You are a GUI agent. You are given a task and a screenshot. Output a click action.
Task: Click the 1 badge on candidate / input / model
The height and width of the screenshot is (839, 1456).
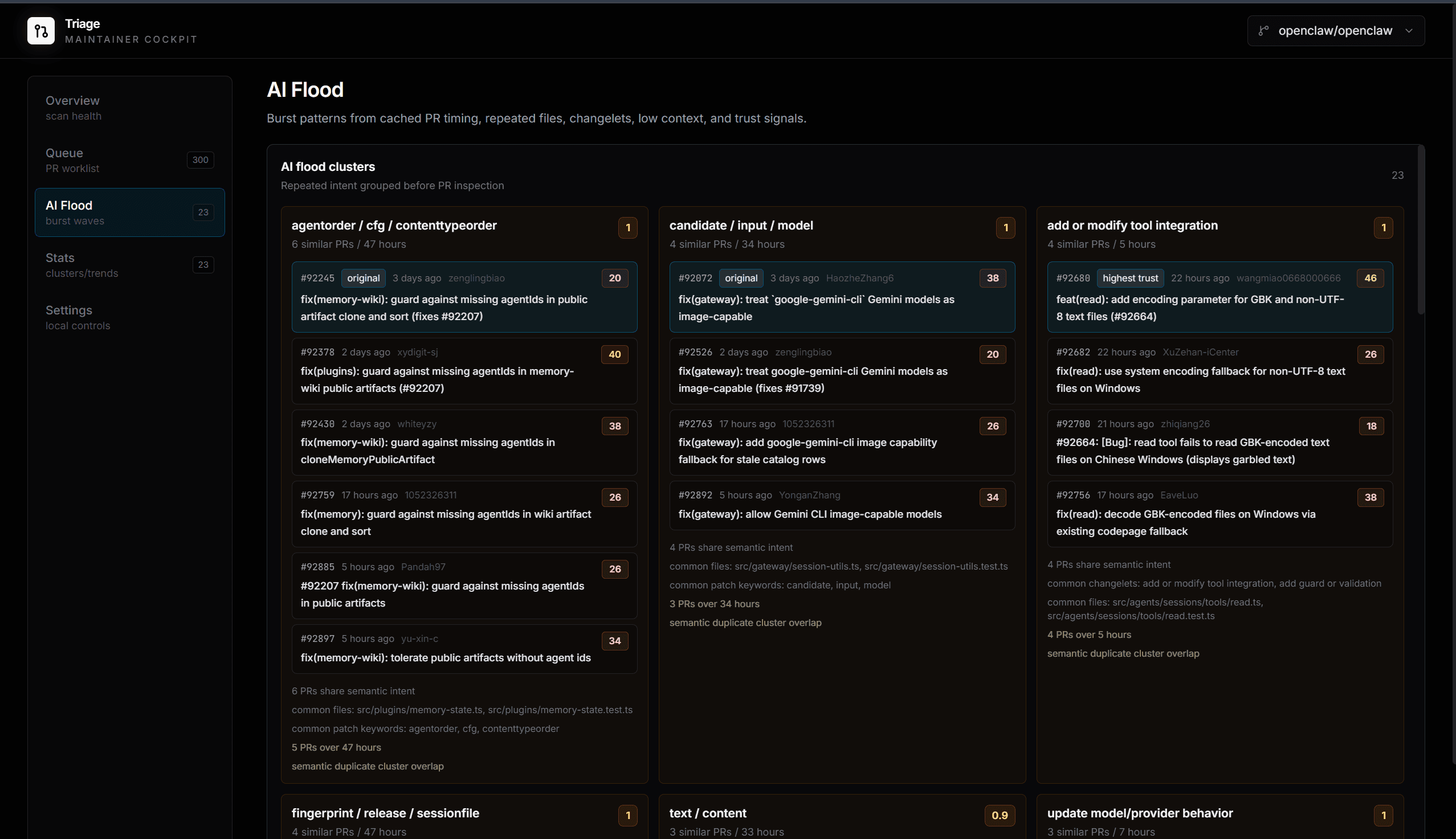pos(1006,228)
